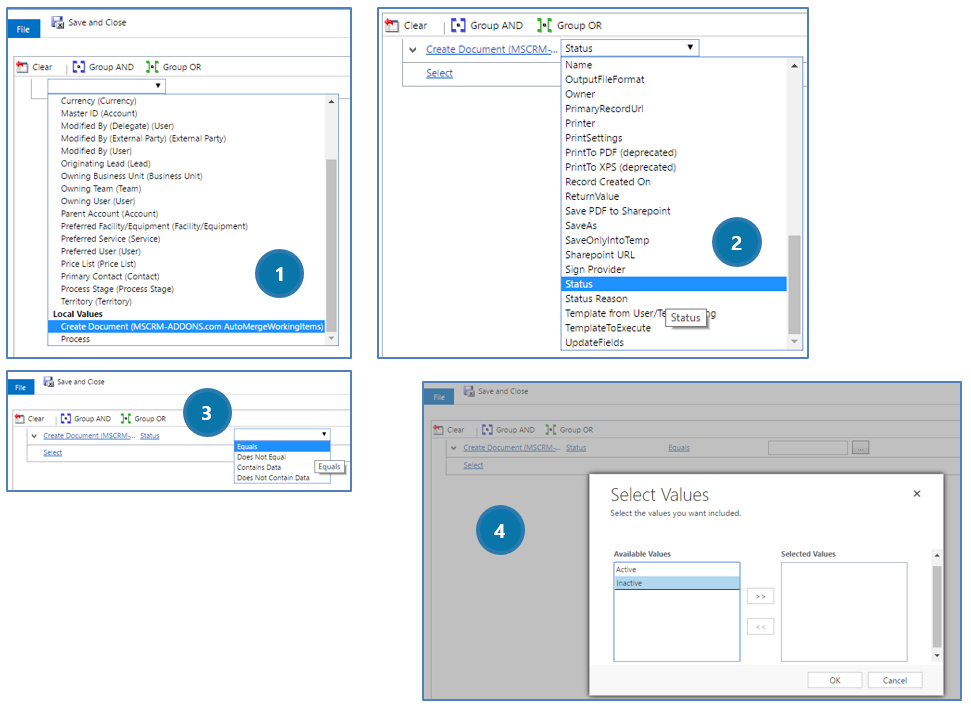The width and height of the screenshot is (971, 712).
Task: Choose Sharepoint URL in field list
Action: click(599, 255)
